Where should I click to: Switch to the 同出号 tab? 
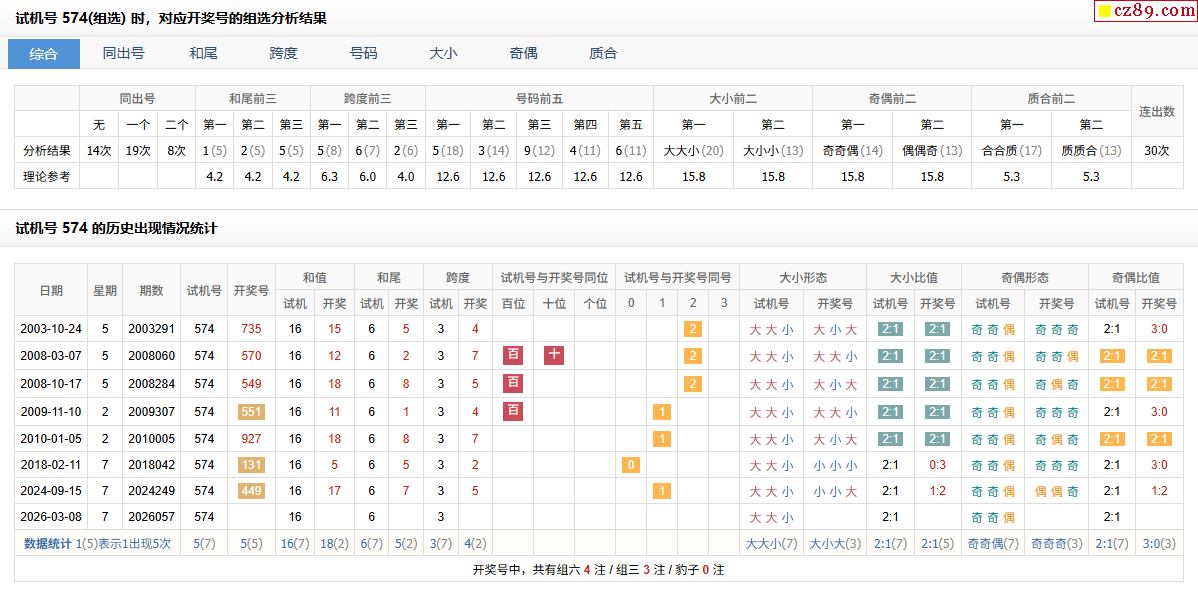[x=123, y=54]
